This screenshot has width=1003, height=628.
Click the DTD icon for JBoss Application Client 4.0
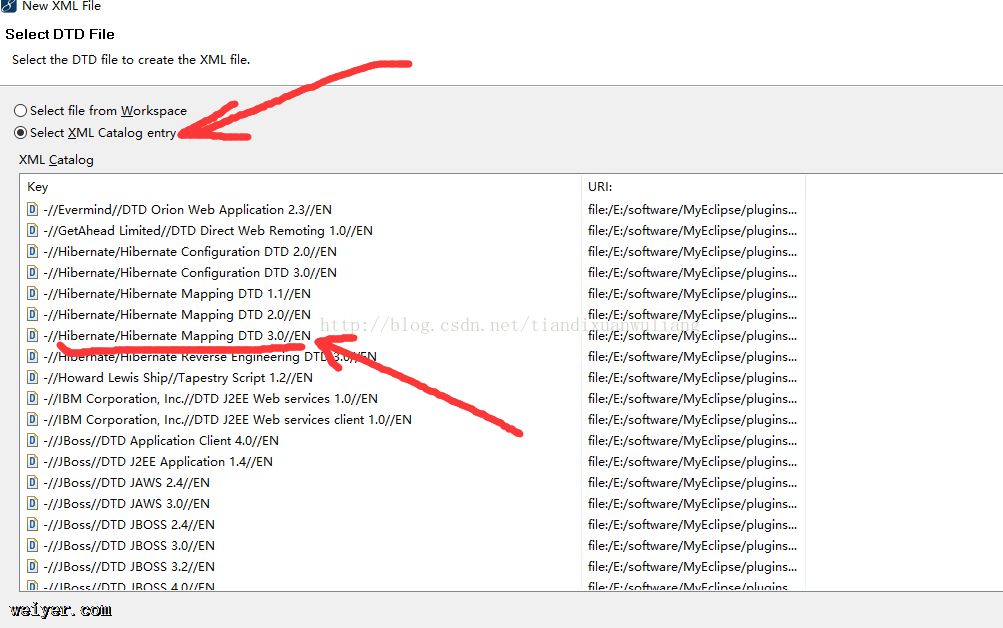[x=33, y=441]
